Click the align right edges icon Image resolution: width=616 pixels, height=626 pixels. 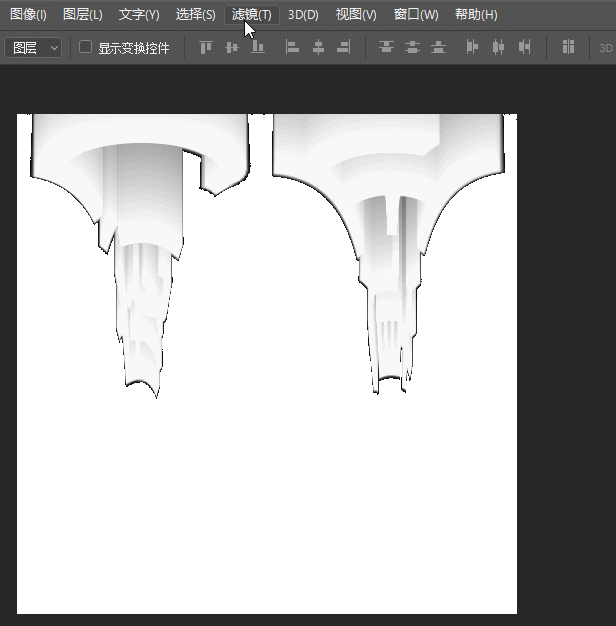point(344,47)
